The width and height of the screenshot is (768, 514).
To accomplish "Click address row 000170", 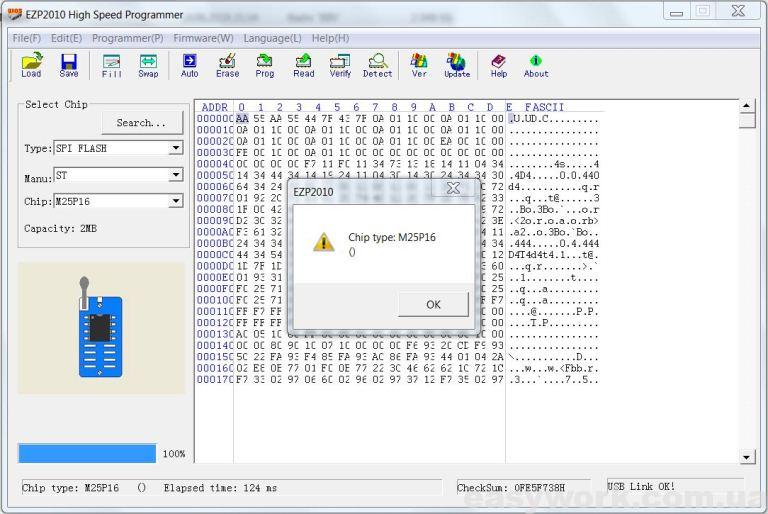I will click(215, 380).
